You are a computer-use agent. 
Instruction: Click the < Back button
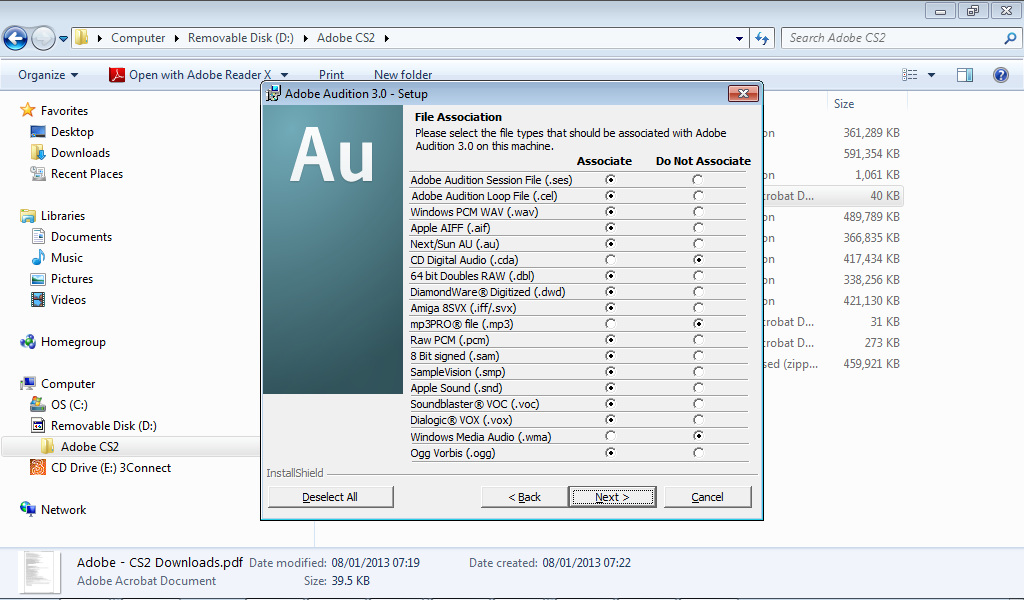click(524, 497)
